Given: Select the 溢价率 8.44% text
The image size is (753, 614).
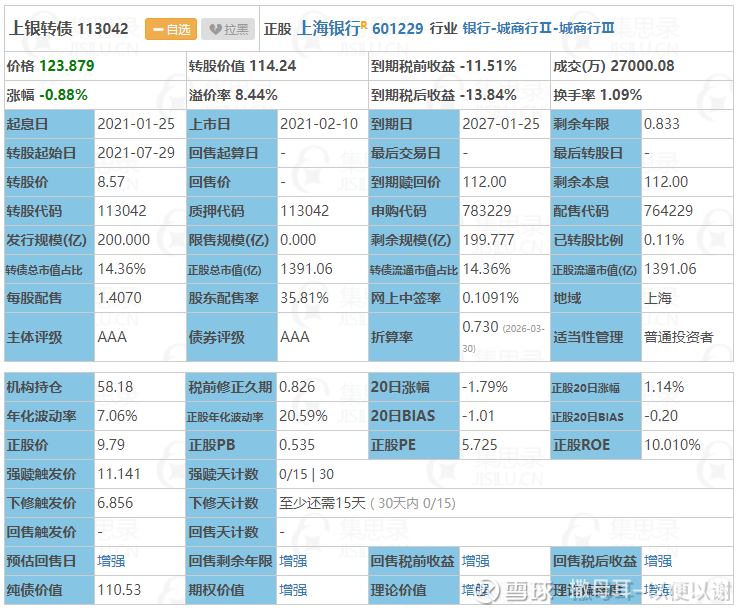Looking at the screenshot, I should pos(233,95).
